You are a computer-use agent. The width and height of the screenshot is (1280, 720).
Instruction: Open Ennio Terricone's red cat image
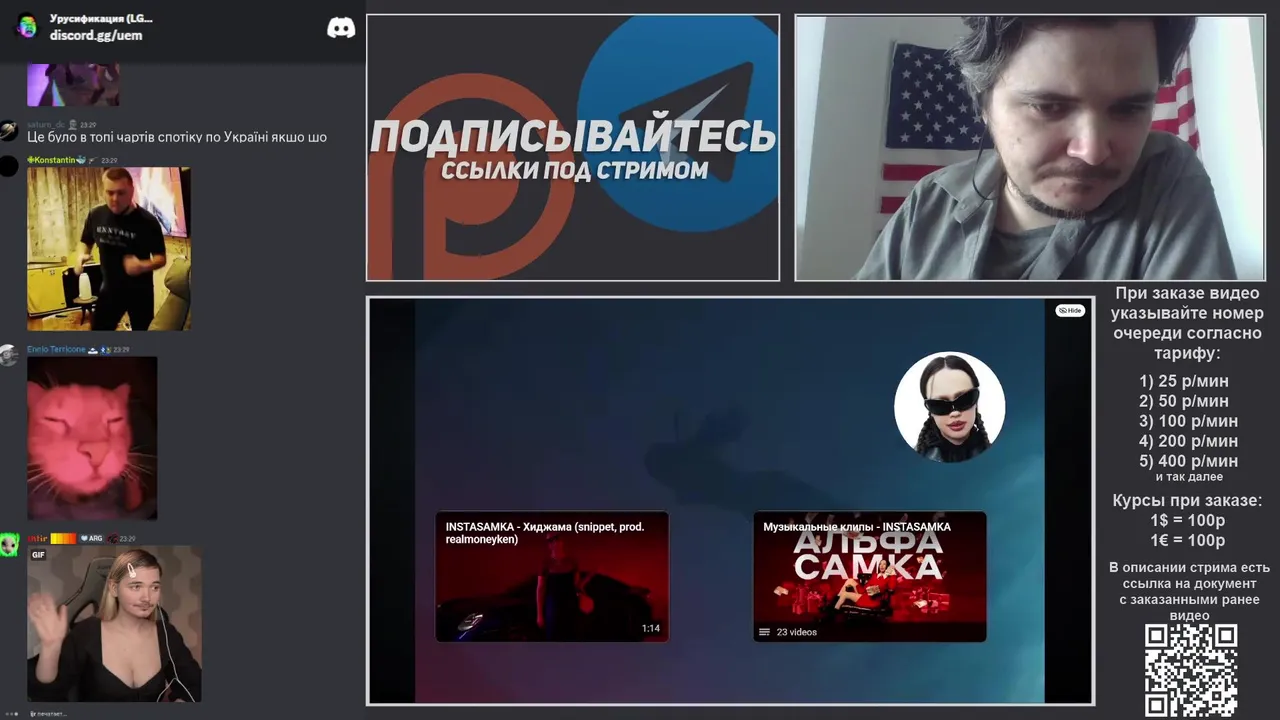click(x=92, y=438)
